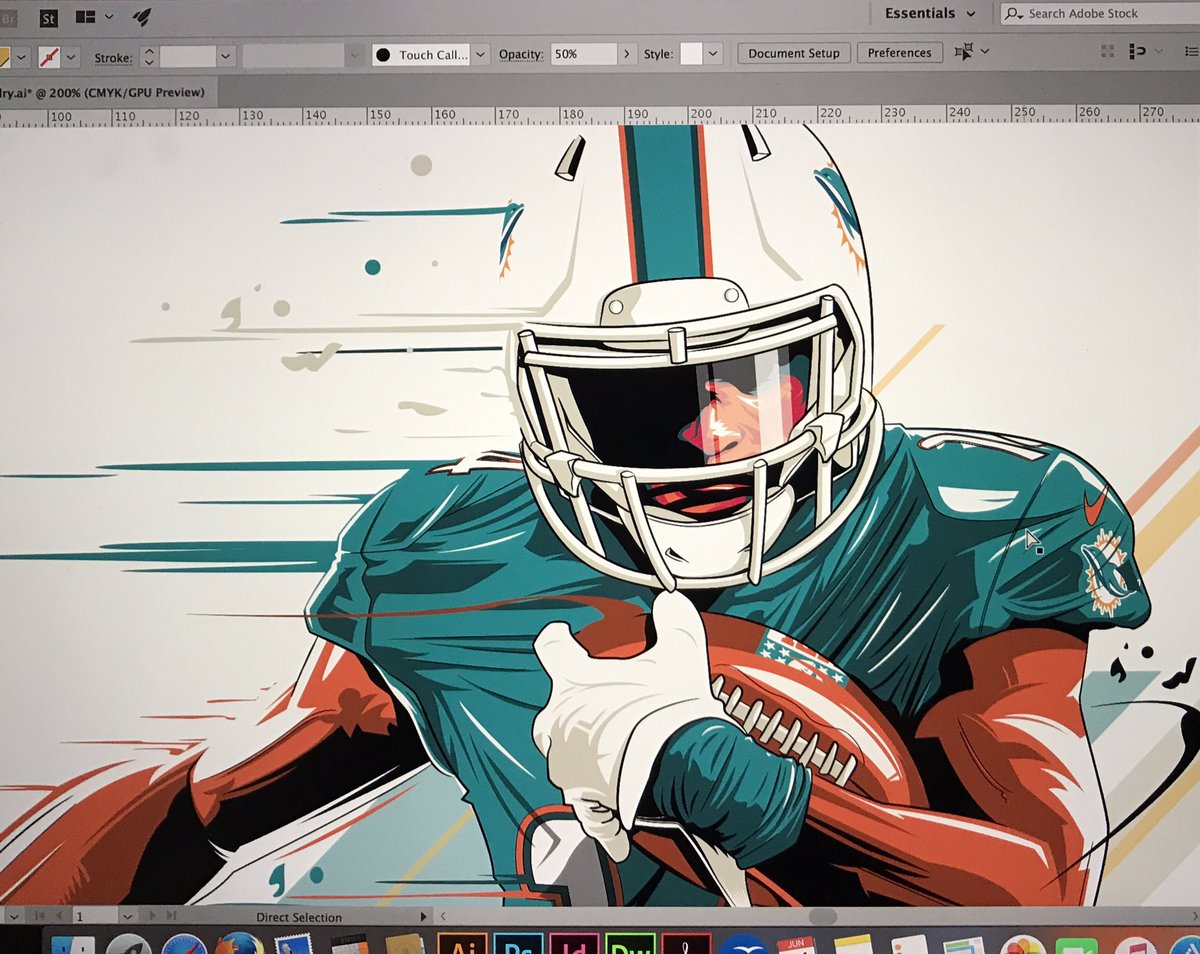Image resolution: width=1200 pixels, height=954 pixels.
Task: Click the GPU performance rocket icon
Action: tap(141, 16)
